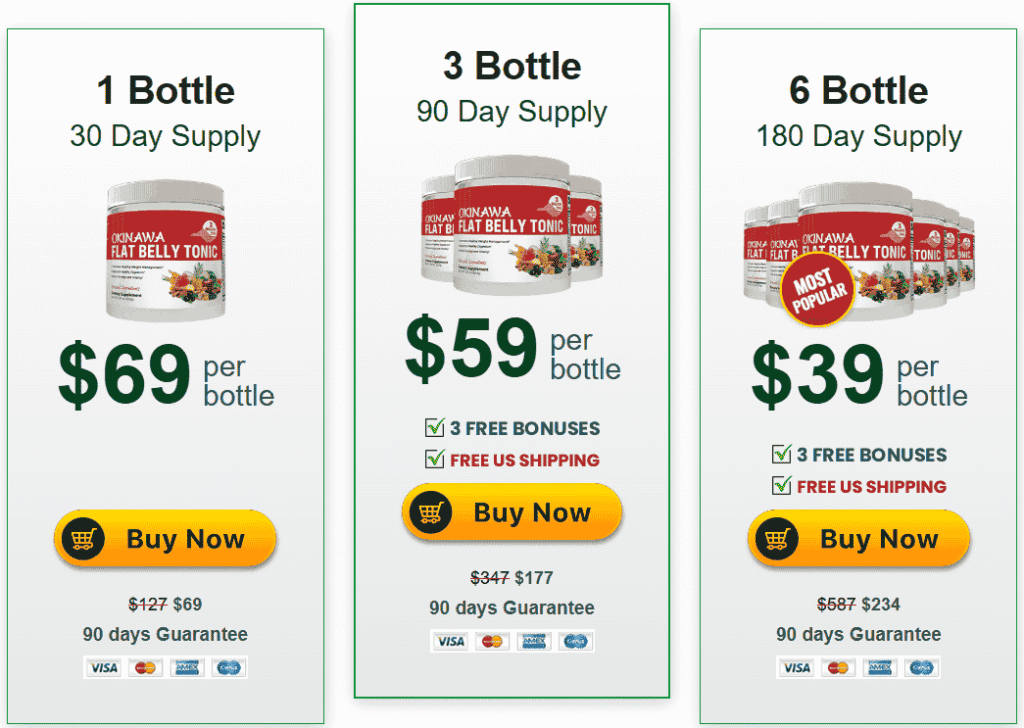Toggle 3 Free Bonuses checkbox in 6 Bottle plan
The width and height of the screenshot is (1024, 728).
[x=782, y=454]
